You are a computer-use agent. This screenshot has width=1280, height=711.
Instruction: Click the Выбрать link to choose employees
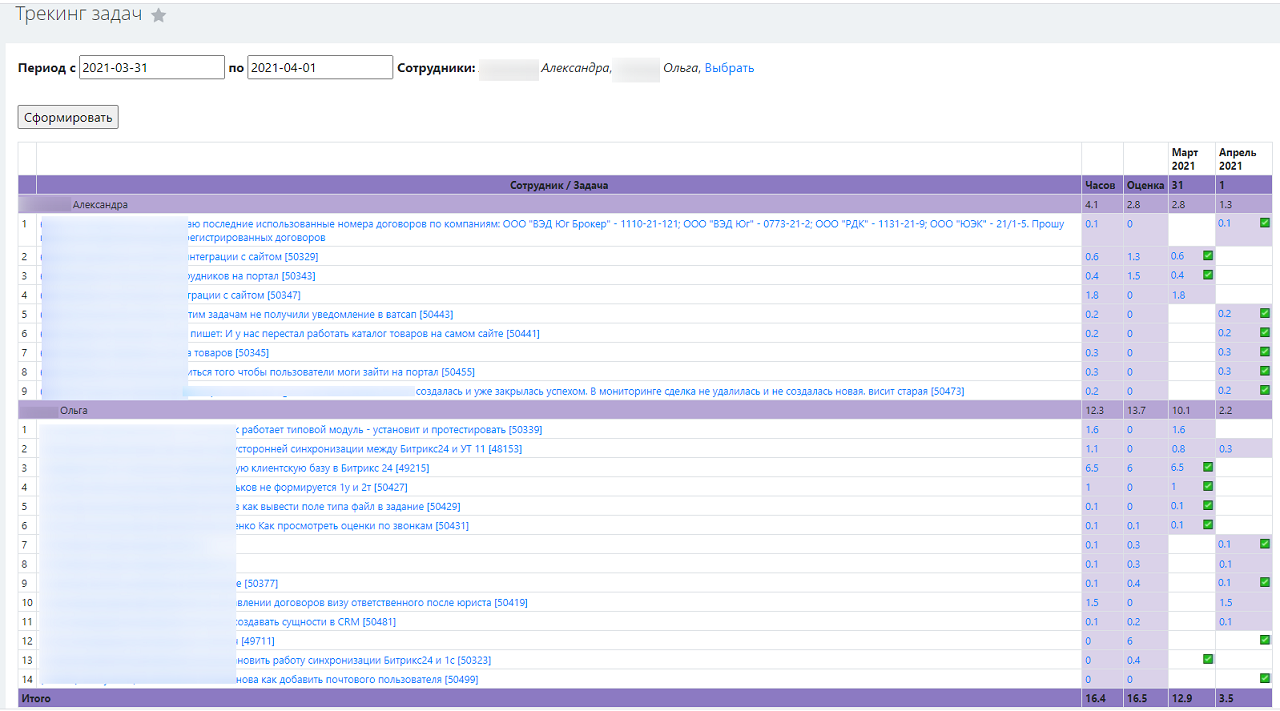[x=729, y=68]
